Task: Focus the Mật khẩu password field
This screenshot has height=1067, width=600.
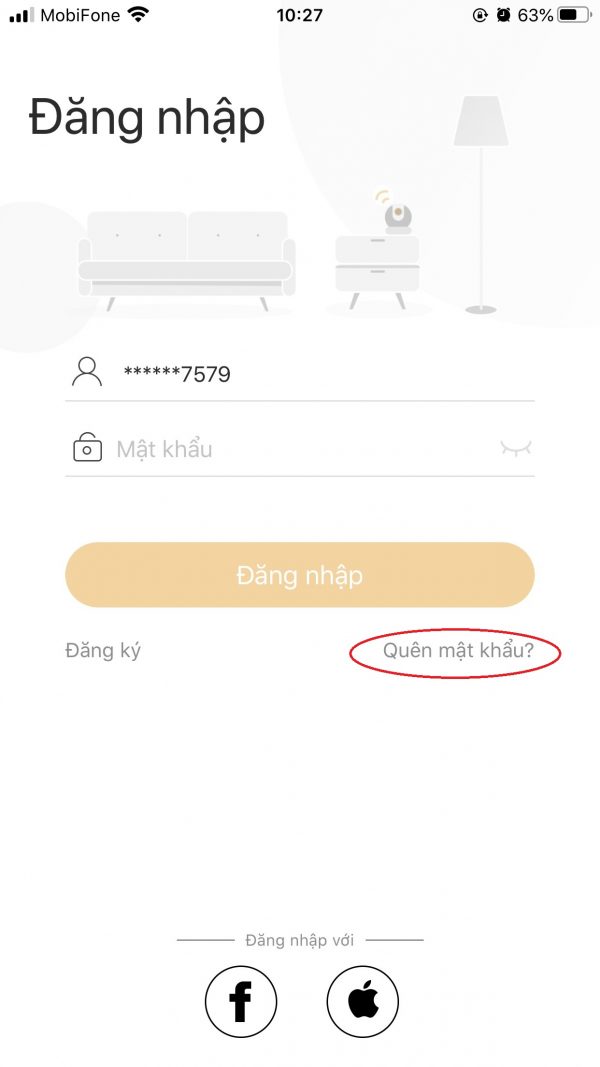Action: 300,449
